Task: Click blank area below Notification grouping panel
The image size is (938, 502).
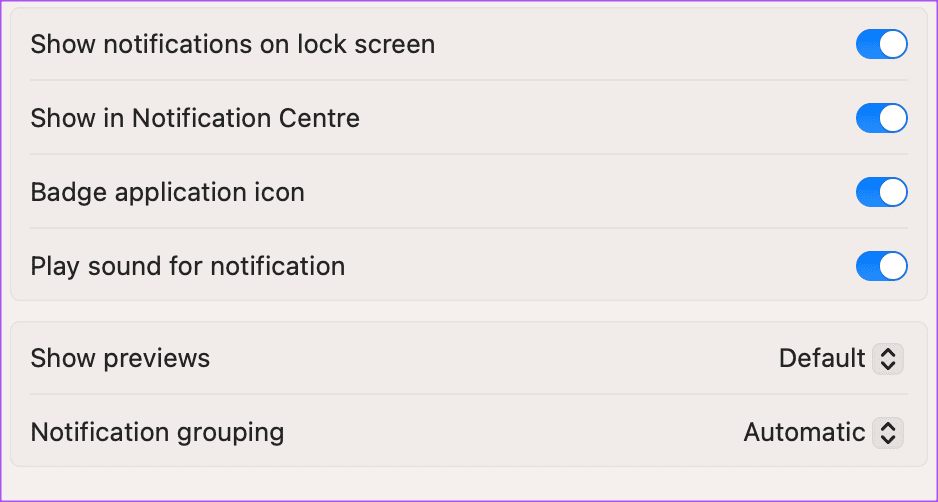Action: (468, 484)
